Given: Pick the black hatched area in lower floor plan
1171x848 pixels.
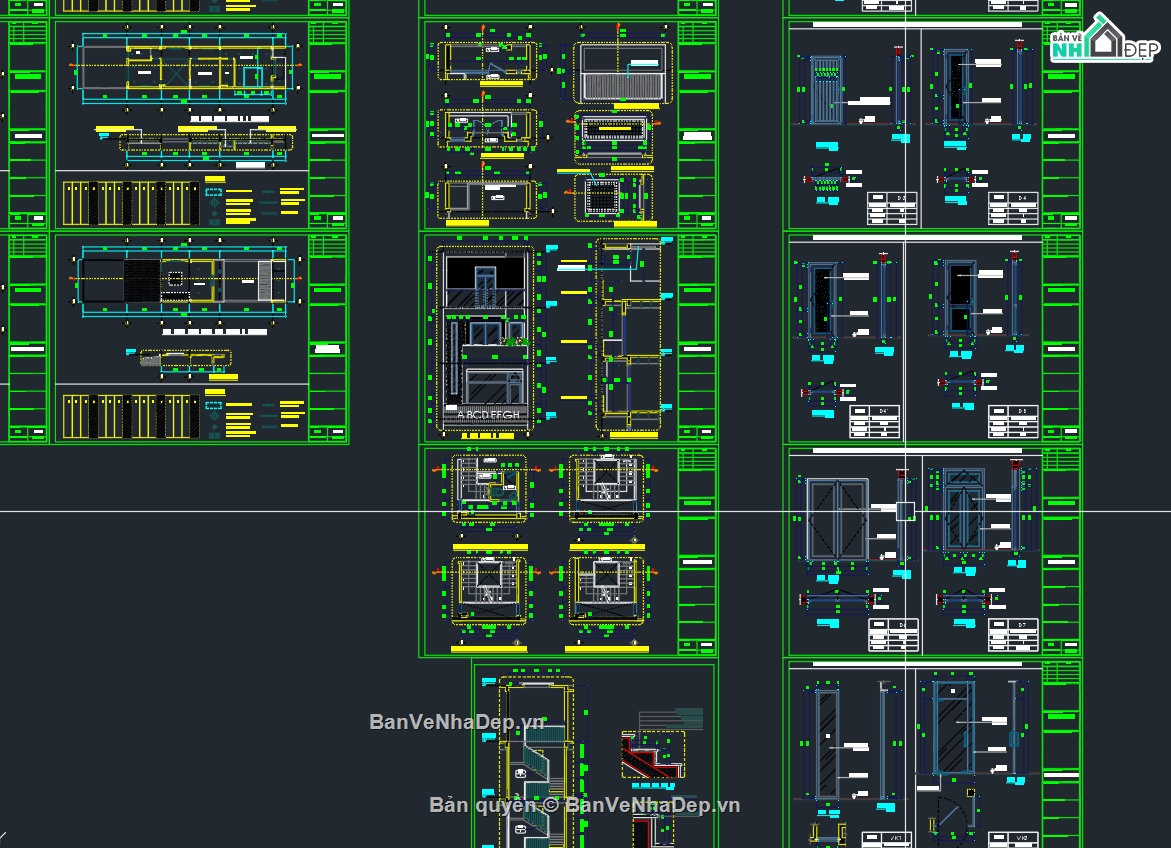Looking at the screenshot, I should click(x=142, y=280).
